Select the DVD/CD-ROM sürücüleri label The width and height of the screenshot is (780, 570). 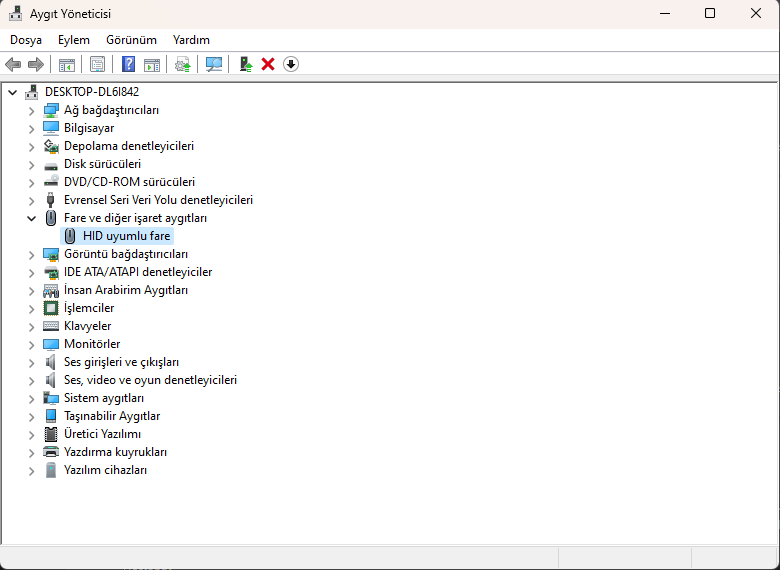[x=129, y=182]
